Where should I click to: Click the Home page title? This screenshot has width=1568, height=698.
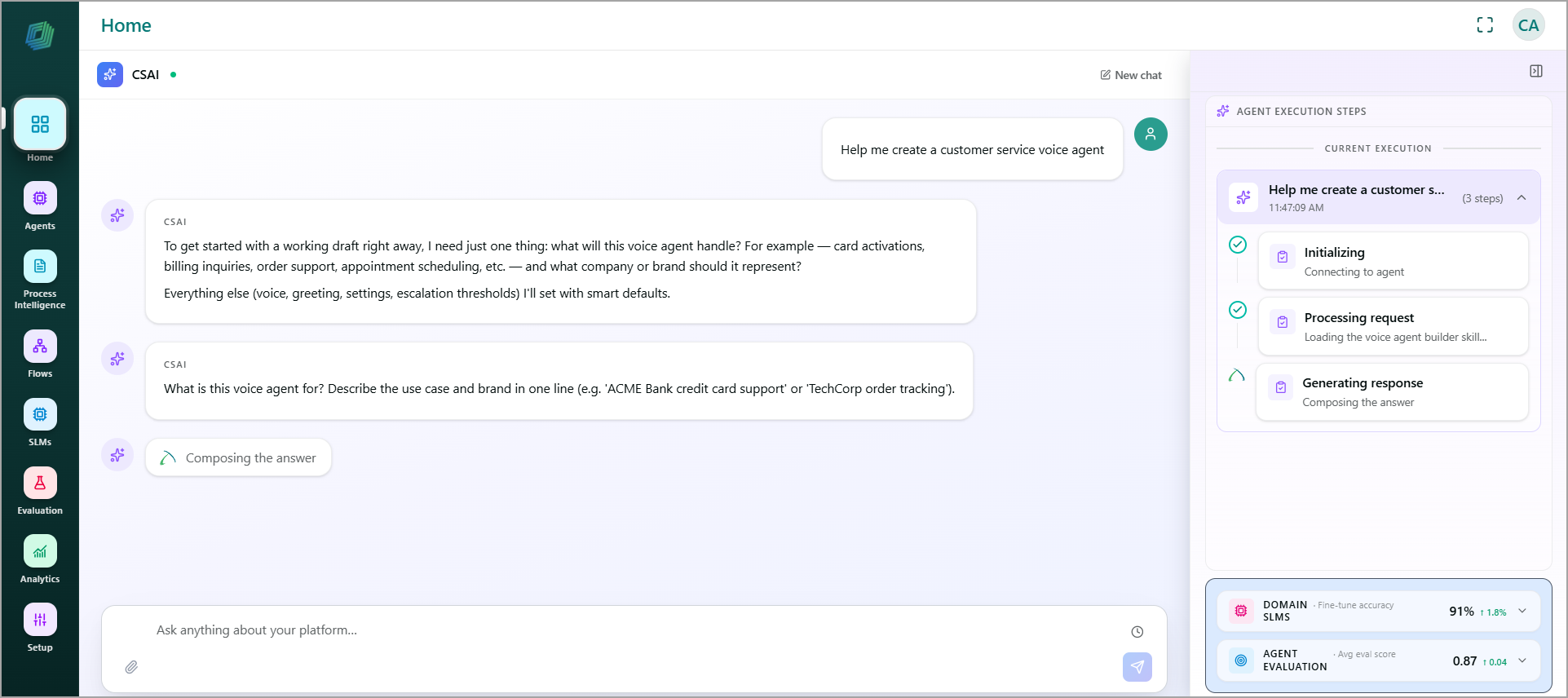tap(126, 25)
